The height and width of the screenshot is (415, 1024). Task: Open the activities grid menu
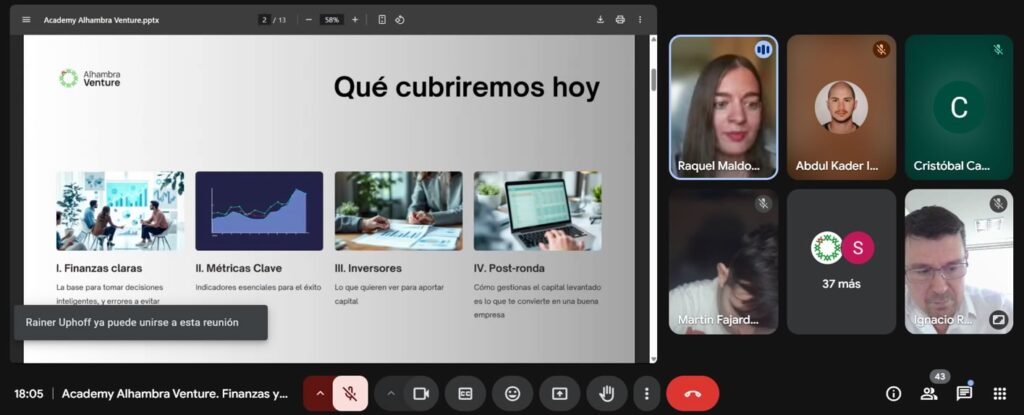(x=1000, y=394)
